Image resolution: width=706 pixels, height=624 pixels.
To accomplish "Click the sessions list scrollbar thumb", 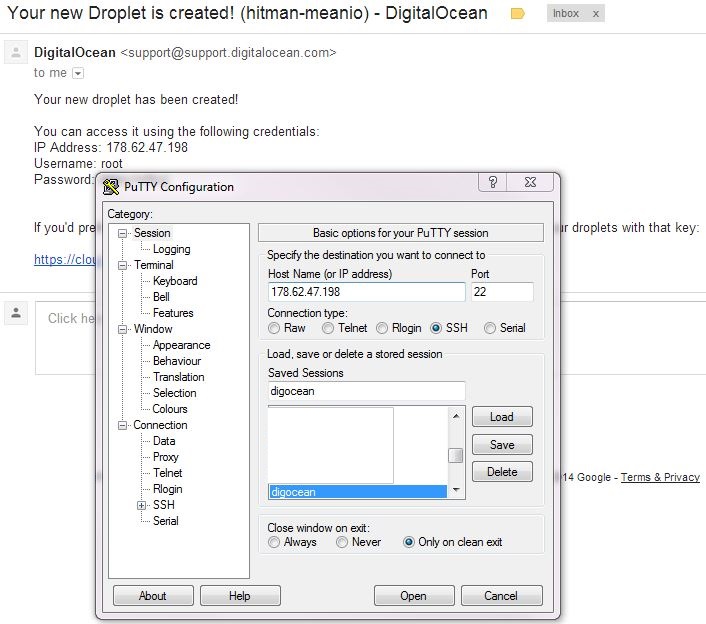I will (456, 456).
